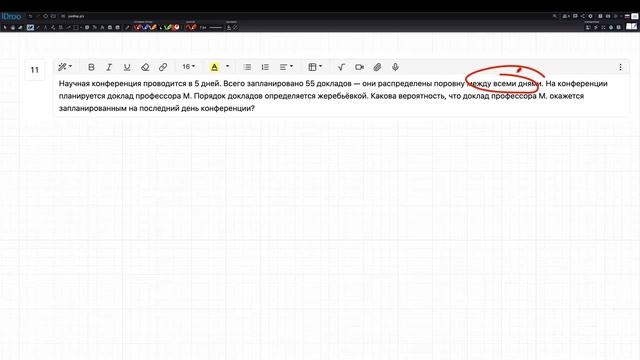Open the font size 16 dropdown

point(188,67)
